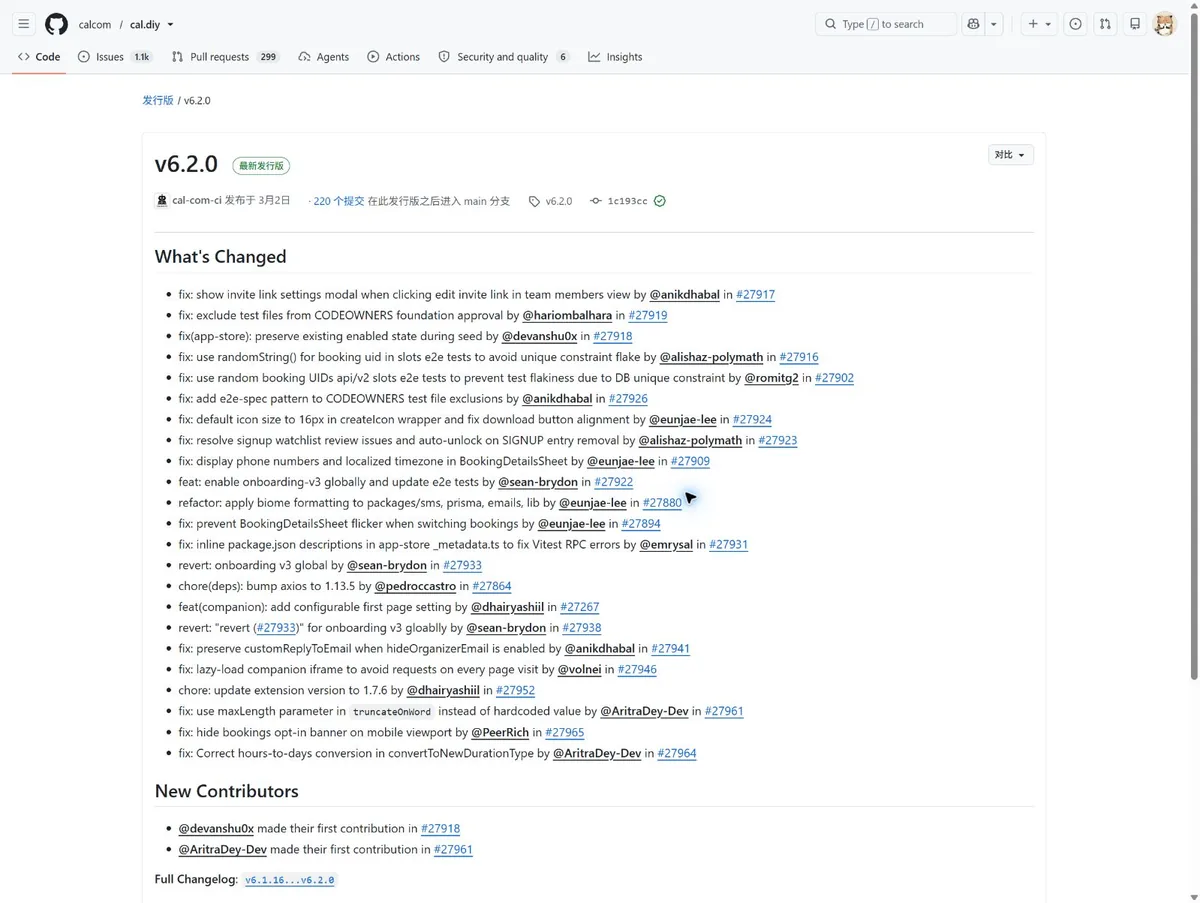
Task: Open pull request #27931
Action: point(729,545)
